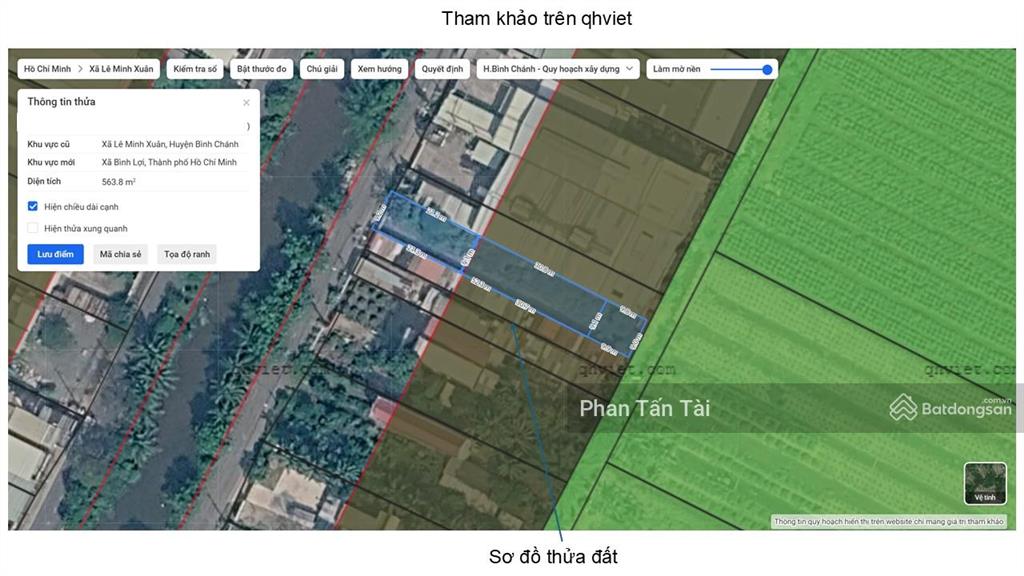The width and height of the screenshot is (1024, 576).
Task: Click the green planning zone on the map
Action: click(850, 200)
